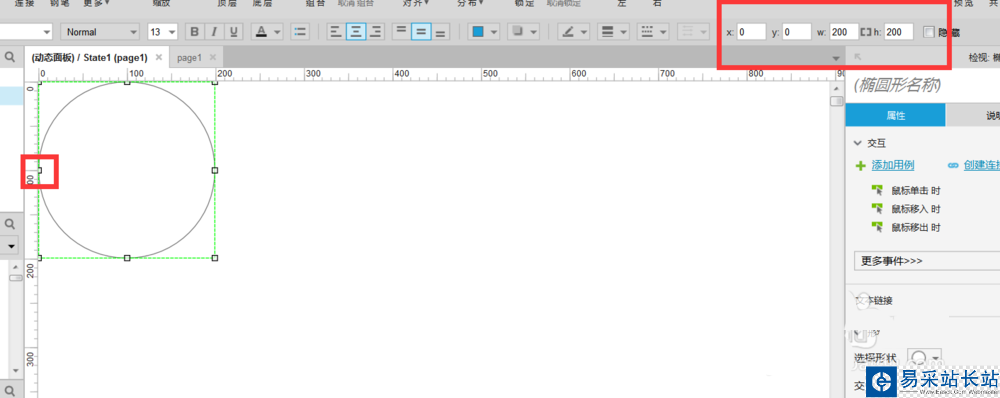Toggle italic text formatting
Screen dimensions: 1000x398
pyautogui.click(x=215, y=32)
